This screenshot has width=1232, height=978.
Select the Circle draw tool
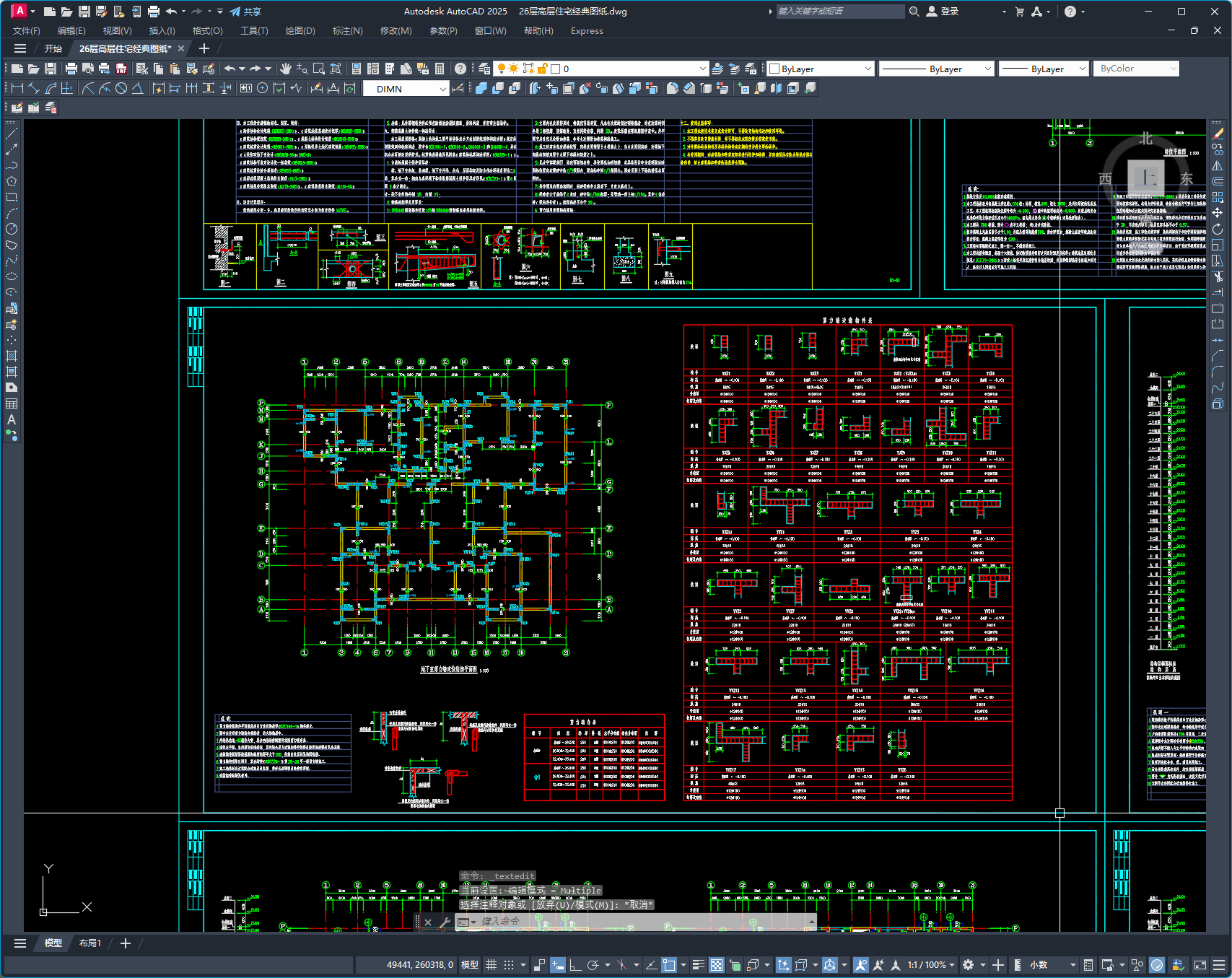12,229
